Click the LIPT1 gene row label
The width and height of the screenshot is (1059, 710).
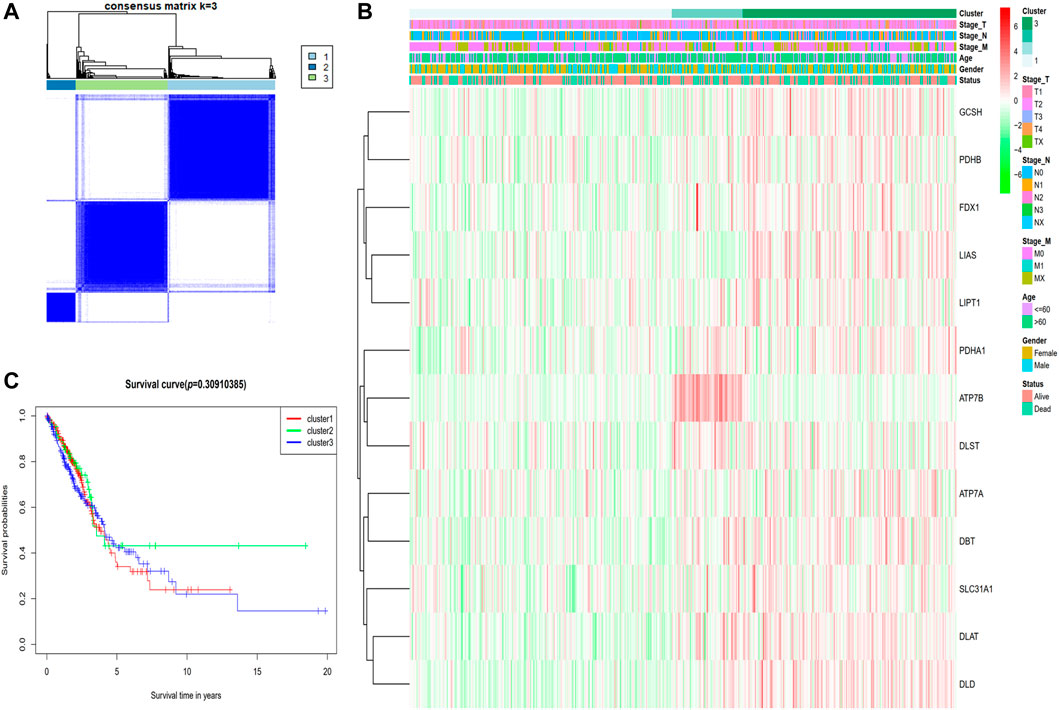coord(969,303)
